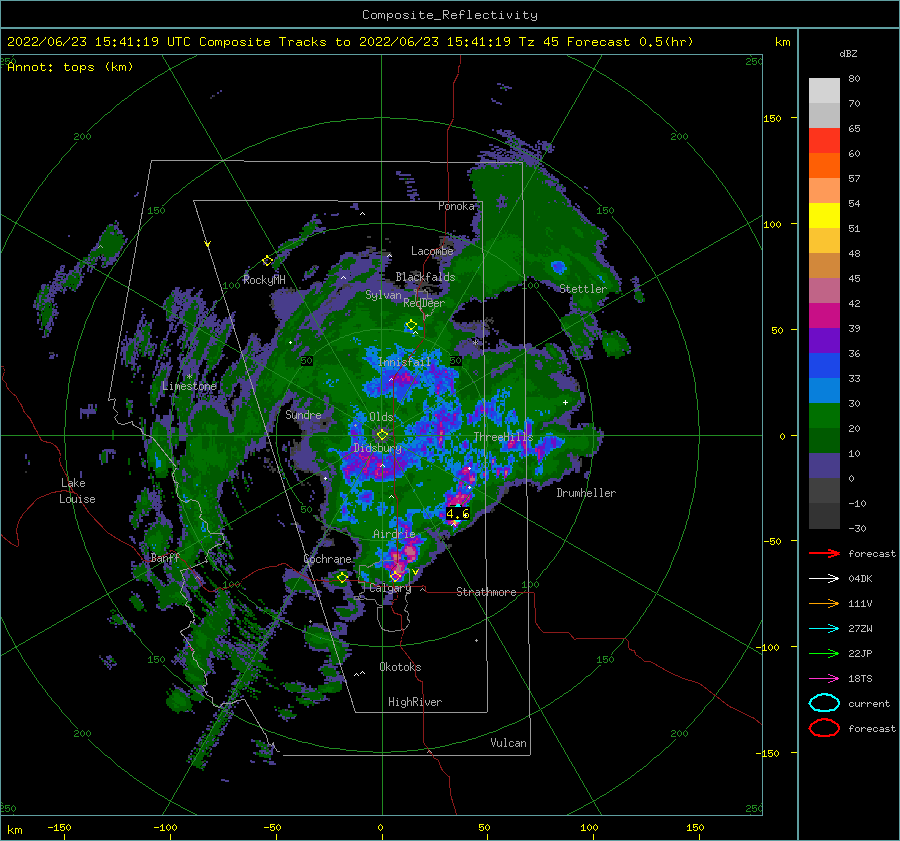Viewport: 900px width, 841px height.
Task: Click the Blackfalds city label
Action: [x=425, y=277]
